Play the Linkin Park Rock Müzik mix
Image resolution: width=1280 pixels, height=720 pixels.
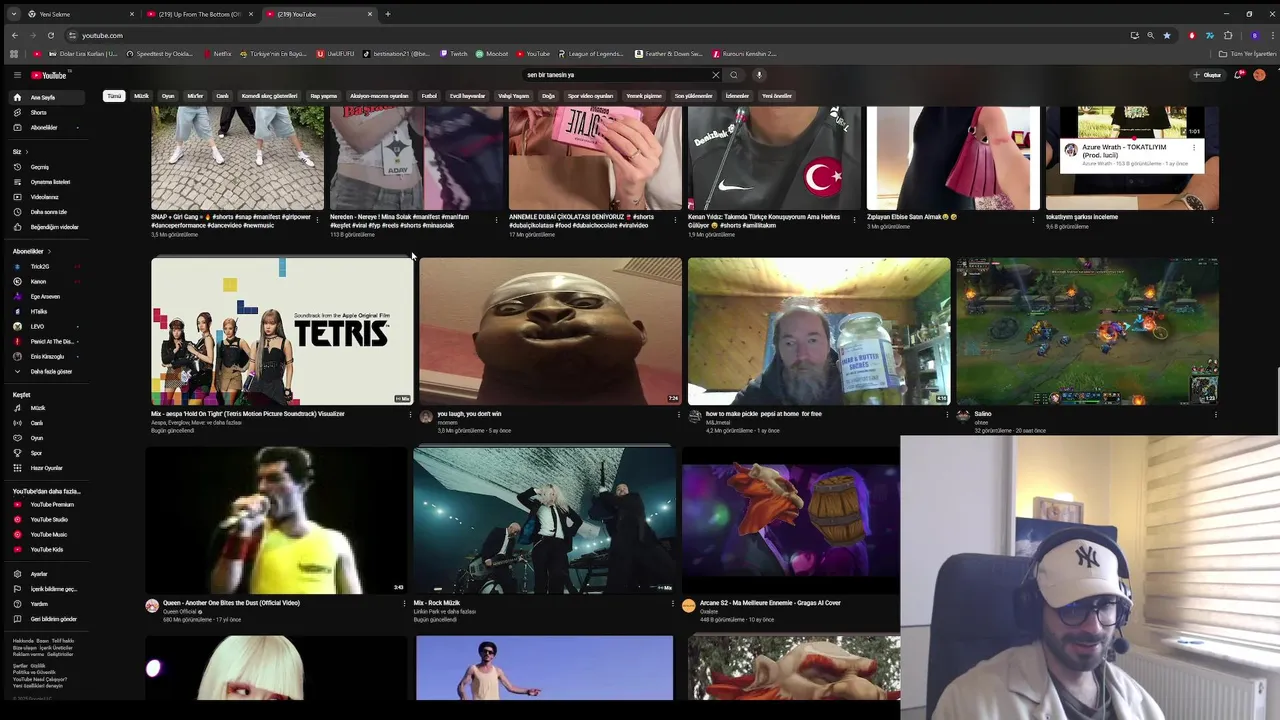pos(545,520)
